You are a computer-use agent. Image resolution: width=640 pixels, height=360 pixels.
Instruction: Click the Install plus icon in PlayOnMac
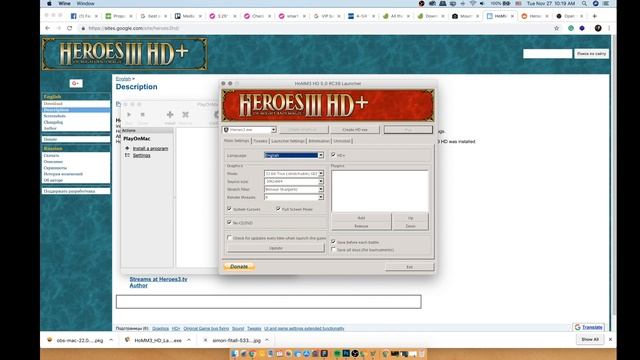pos(170,115)
